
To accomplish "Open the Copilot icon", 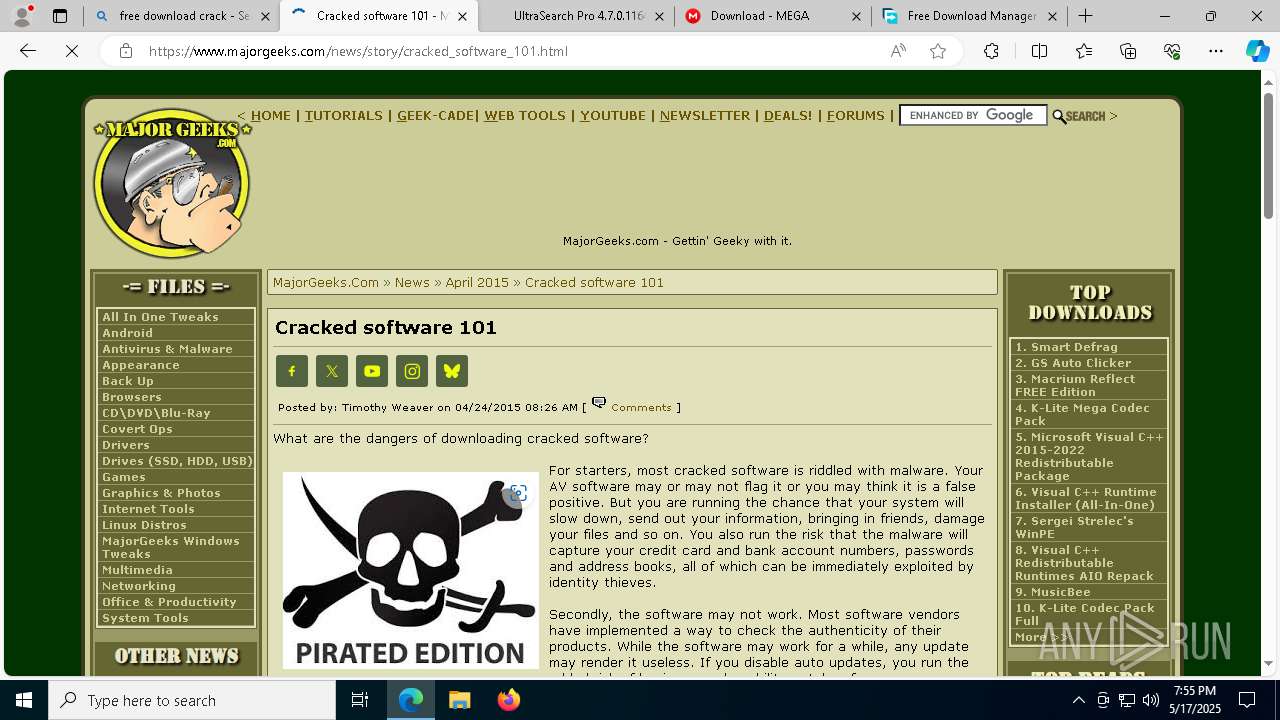I will (x=1257, y=51).
